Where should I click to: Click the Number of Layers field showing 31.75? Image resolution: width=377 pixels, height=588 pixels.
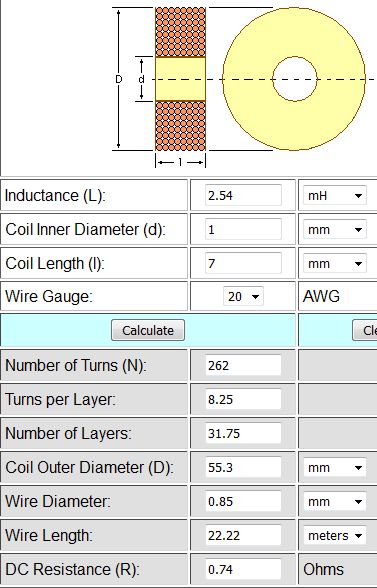pyautogui.click(x=243, y=433)
